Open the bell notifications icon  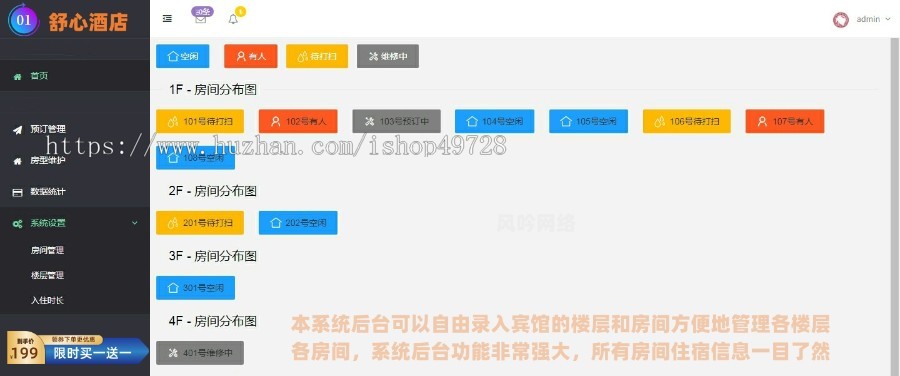(233, 19)
